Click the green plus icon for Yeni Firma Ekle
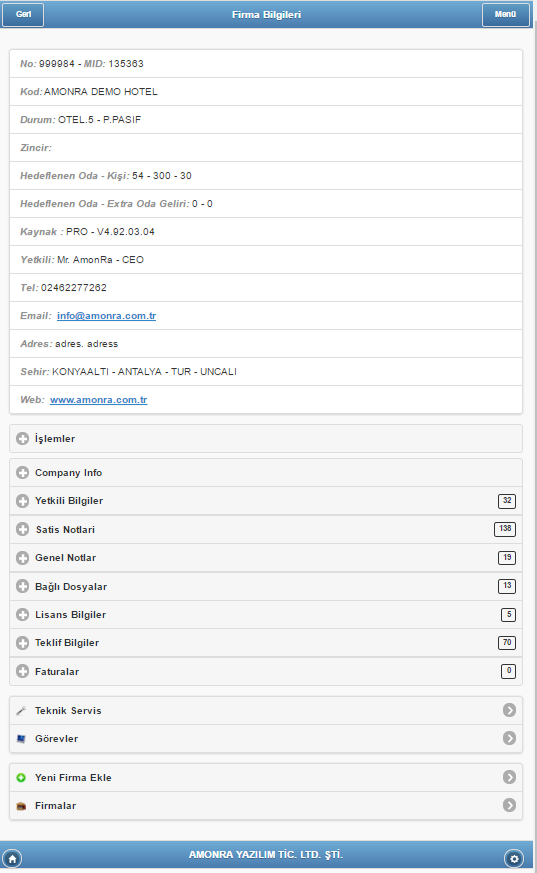This screenshot has width=537, height=873. click(x=21, y=778)
